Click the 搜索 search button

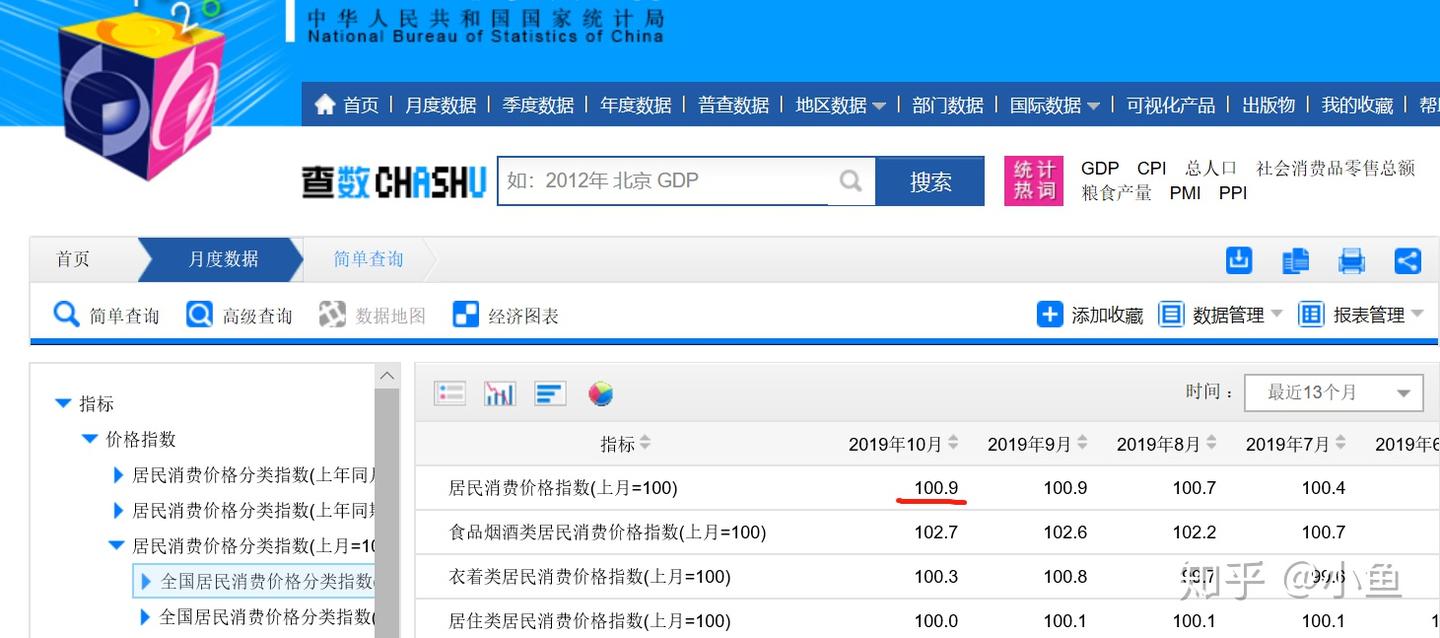pos(931,181)
